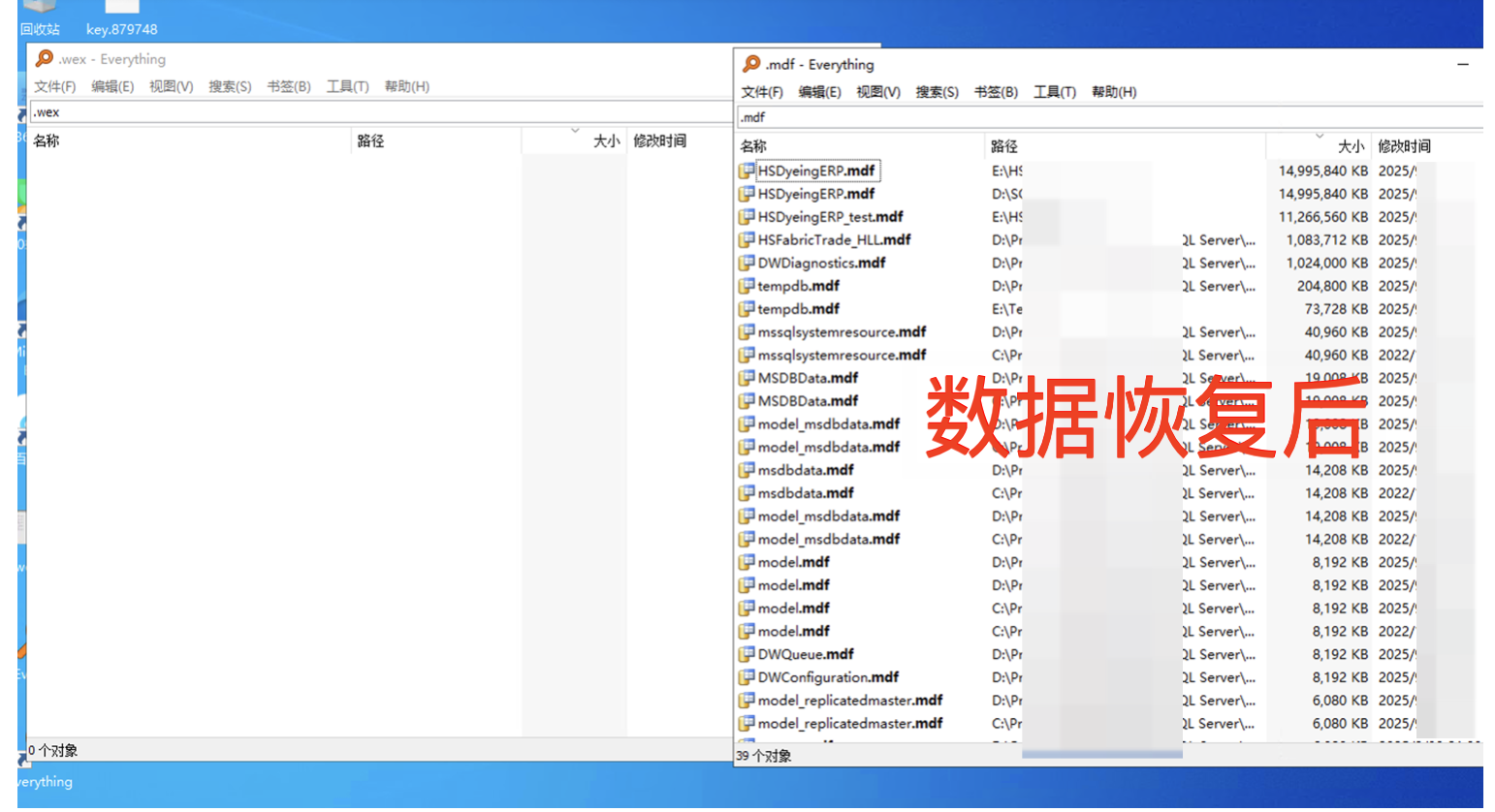Image resolution: width=1495 pixels, height=812 pixels.
Task: Sort by 大小 column in .mdf window
Action: 1350,146
